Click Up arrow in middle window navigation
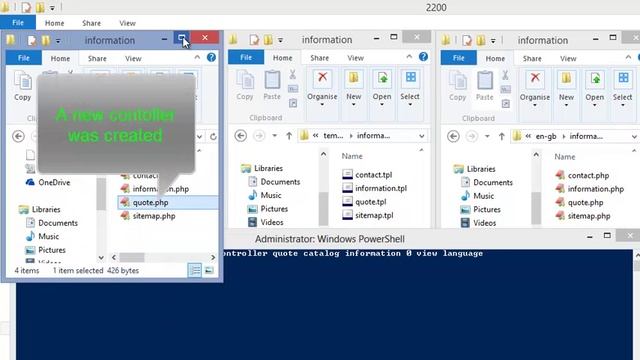 pos(289,136)
